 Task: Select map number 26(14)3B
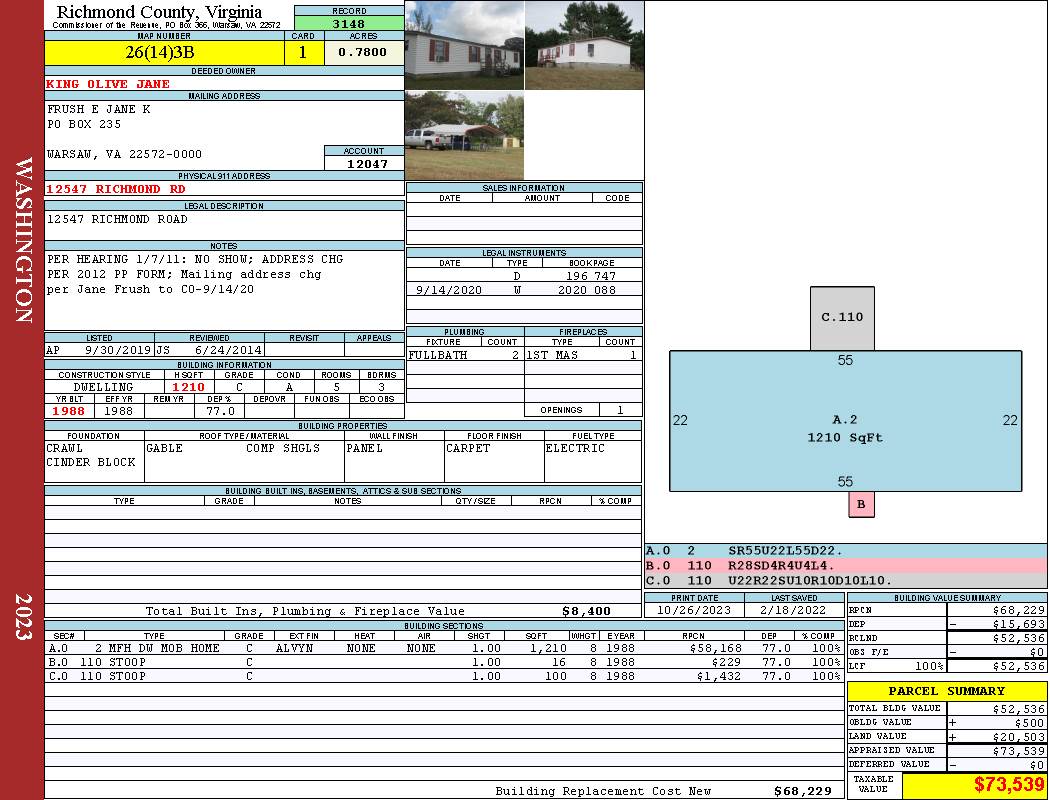click(x=159, y=52)
